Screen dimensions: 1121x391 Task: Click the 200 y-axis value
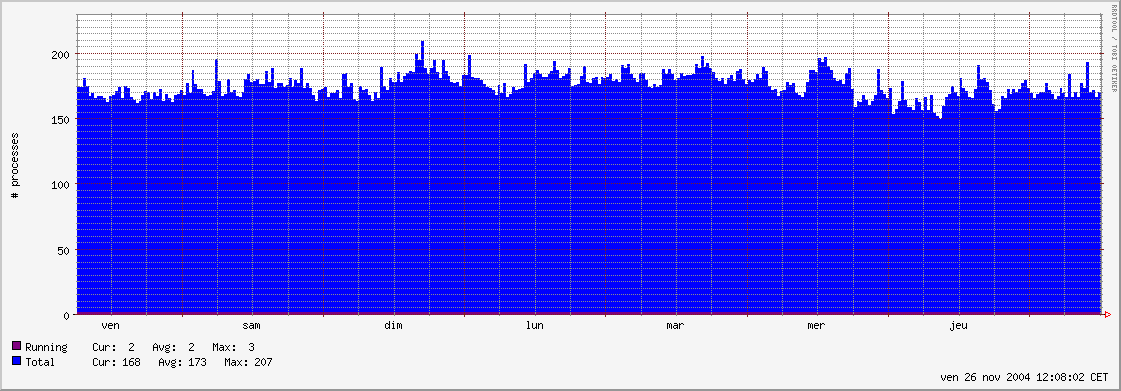61,54
